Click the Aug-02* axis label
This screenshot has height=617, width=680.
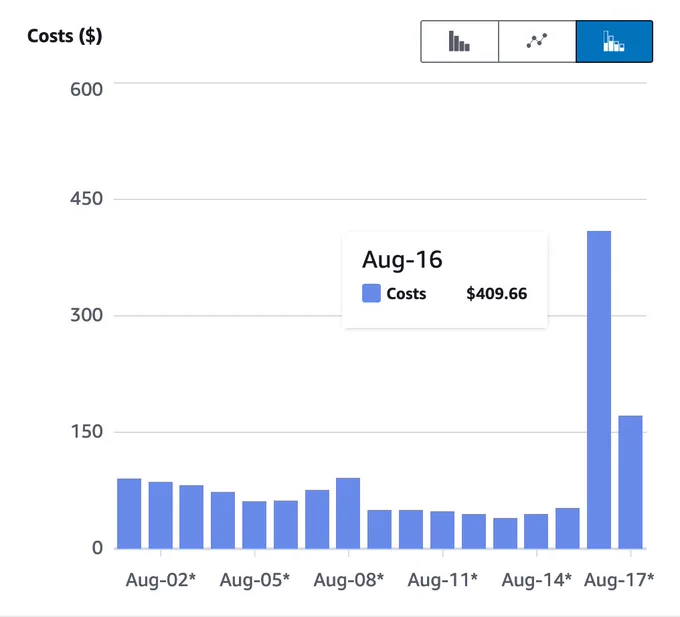[160, 580]
